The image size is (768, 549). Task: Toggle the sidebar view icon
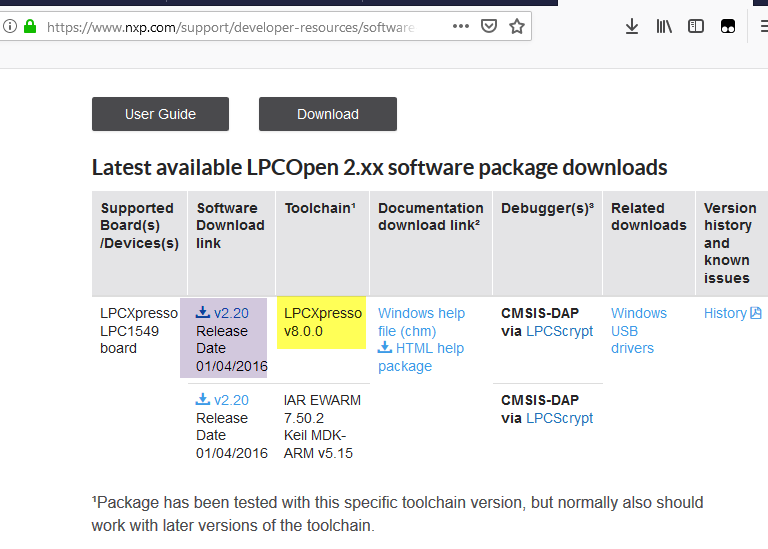(x=696, y=26)
